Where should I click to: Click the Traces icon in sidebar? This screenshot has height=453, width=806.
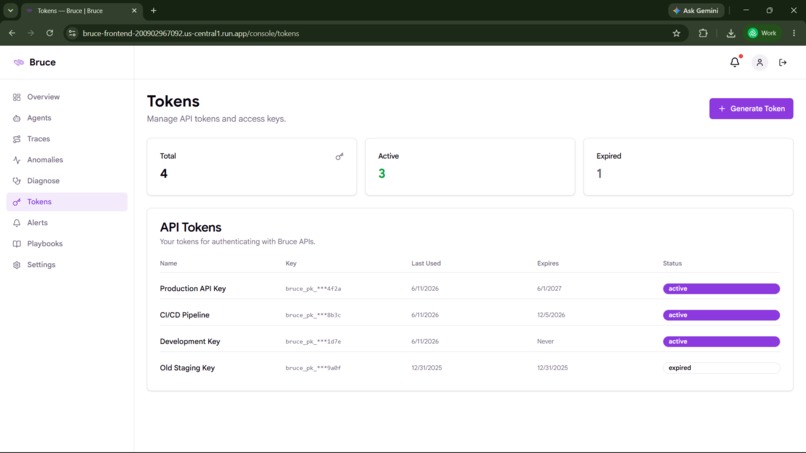(x=16, y=139)
